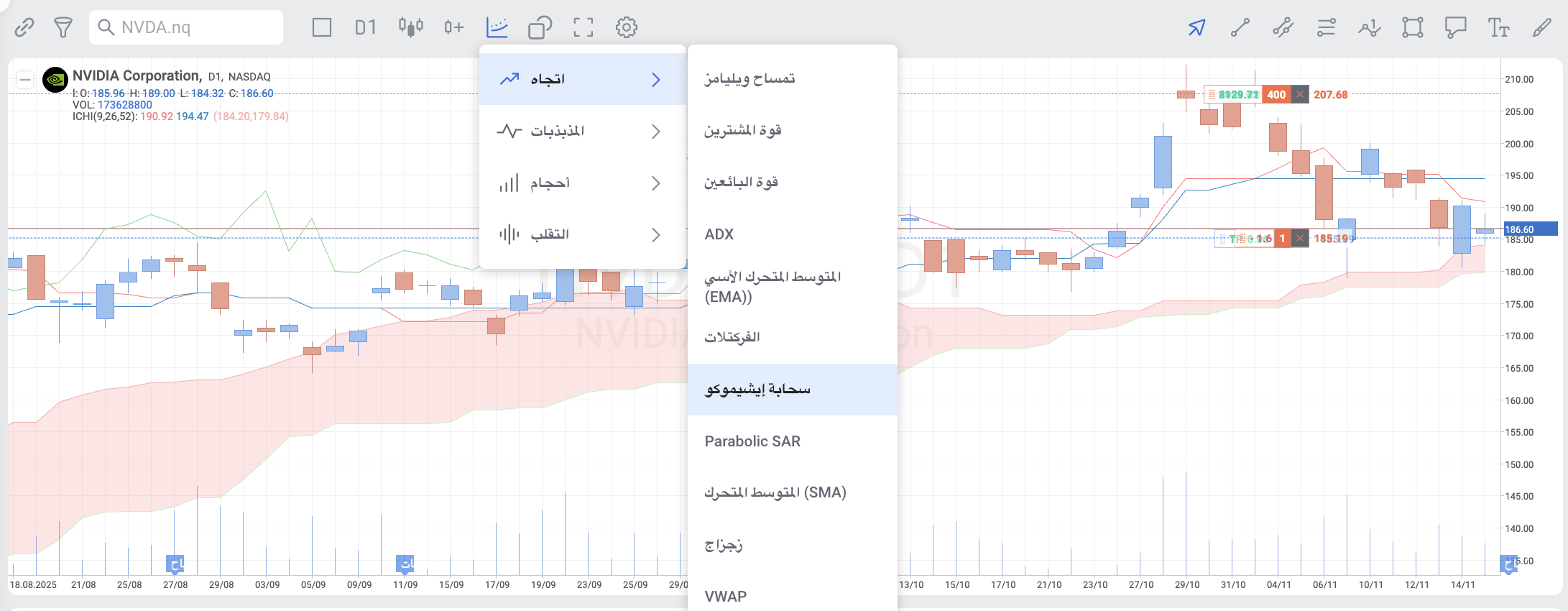Select the comment bubble annotation tool

[1456, 27]
